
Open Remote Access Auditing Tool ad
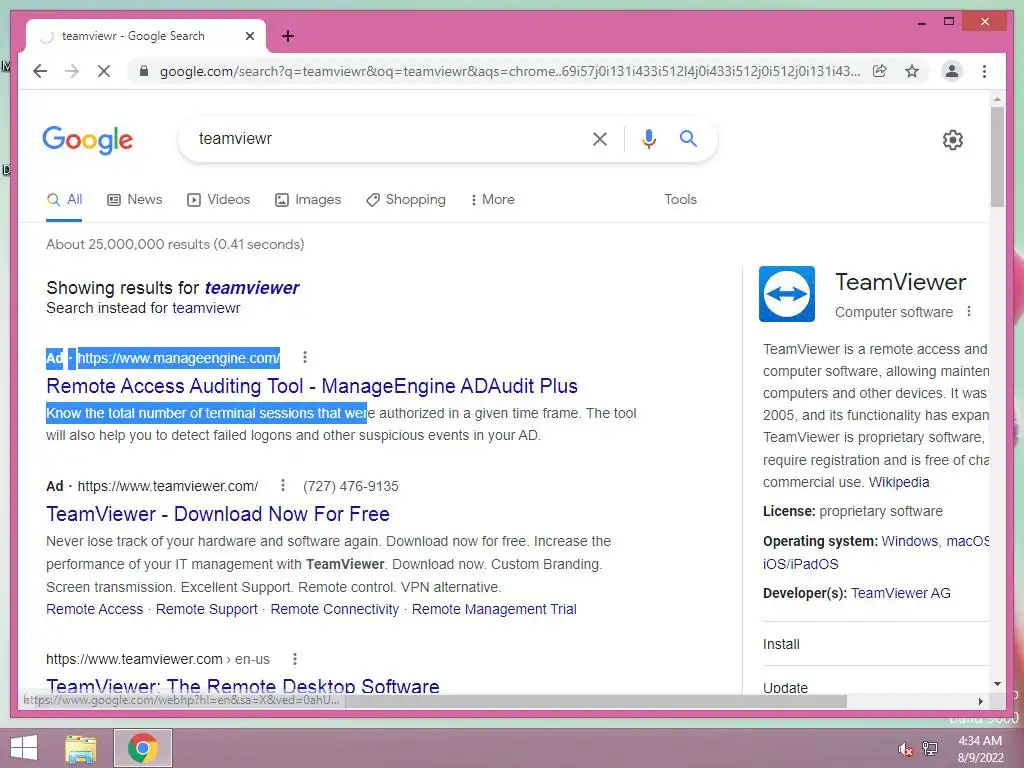click(312, 386)
